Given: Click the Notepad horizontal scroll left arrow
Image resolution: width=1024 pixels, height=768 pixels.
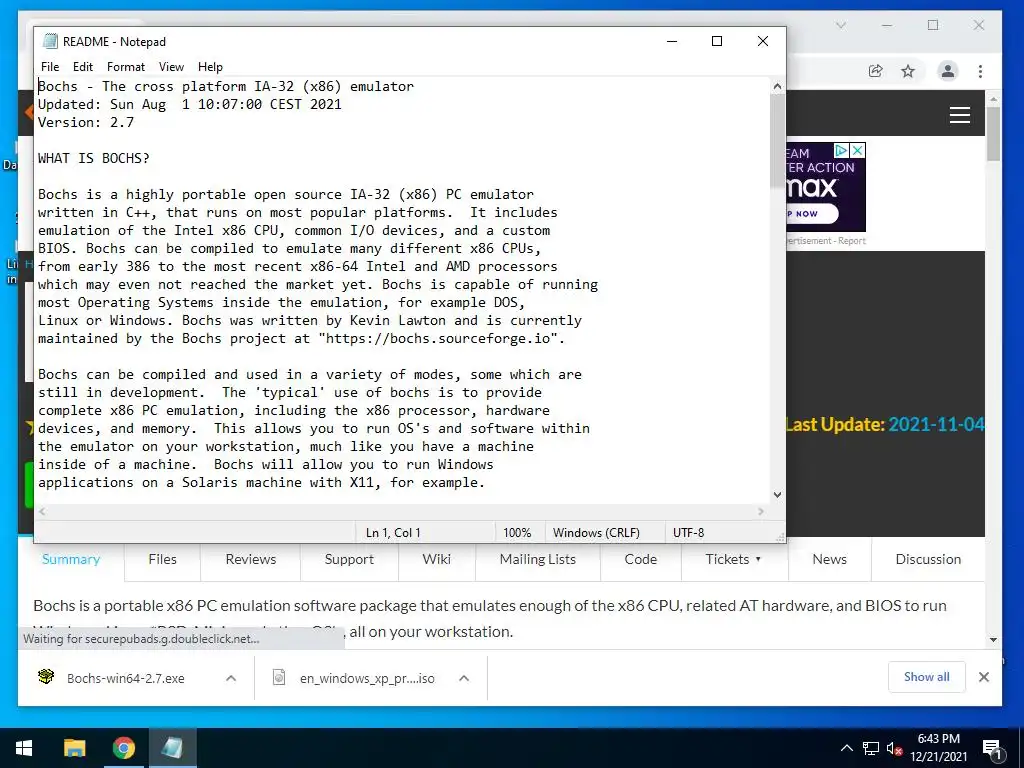Looking at the screenshot, I should point(42,511).
